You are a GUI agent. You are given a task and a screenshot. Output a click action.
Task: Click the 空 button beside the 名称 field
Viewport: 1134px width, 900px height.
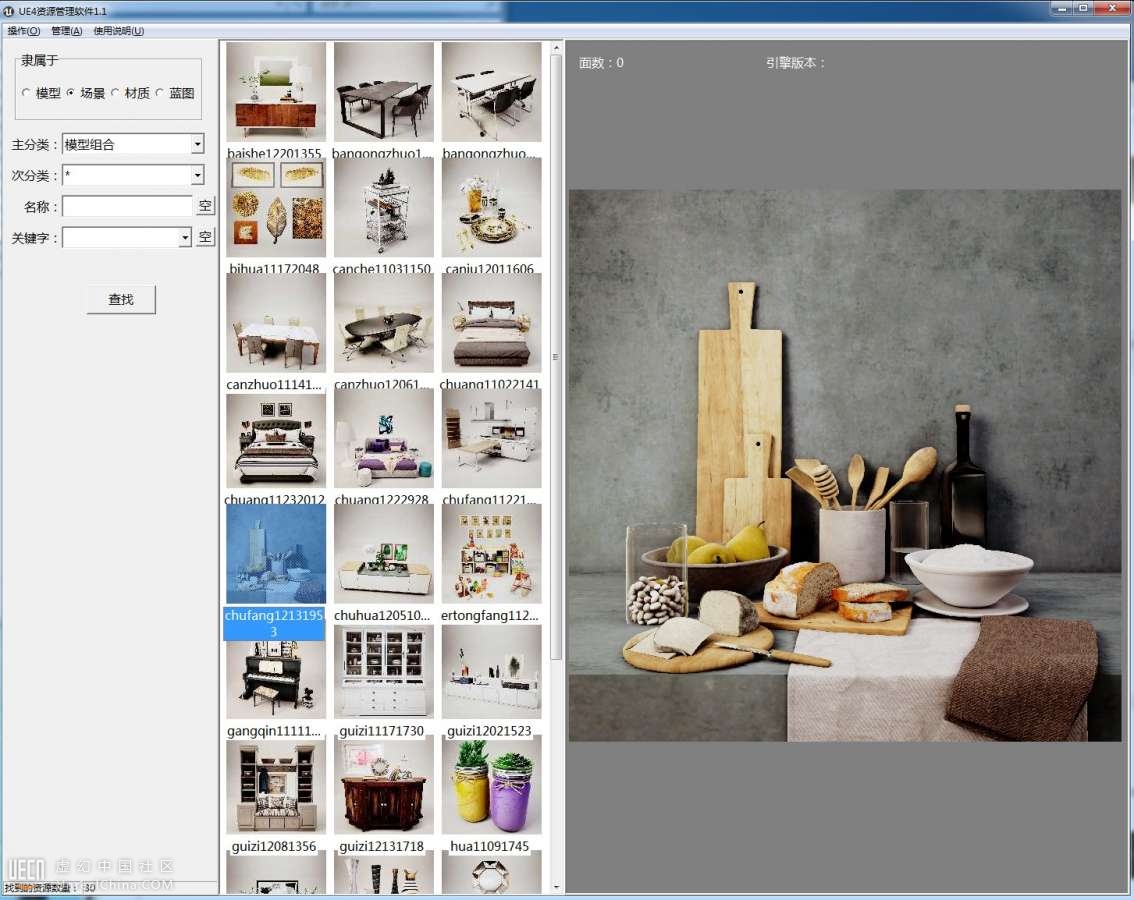pos(205,206)
